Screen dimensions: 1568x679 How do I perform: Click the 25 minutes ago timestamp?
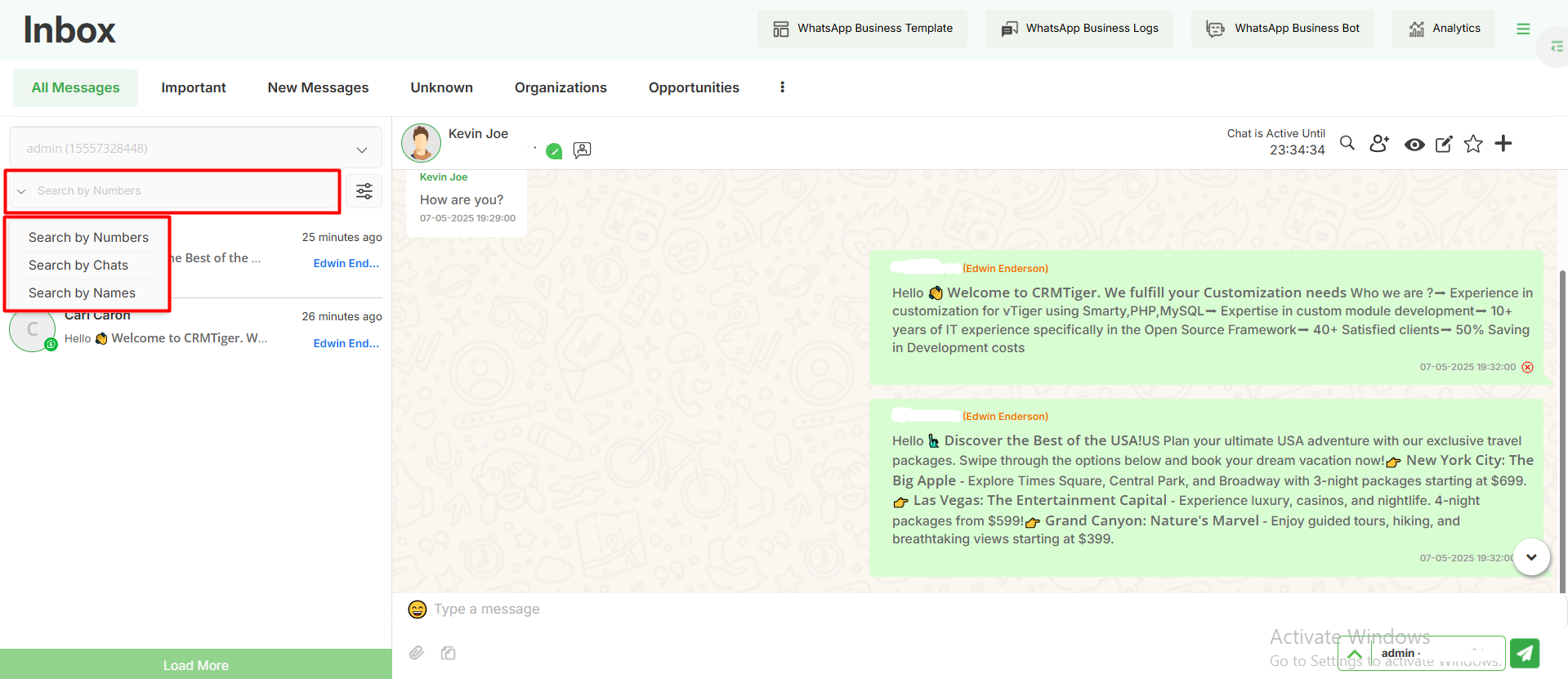342,237
